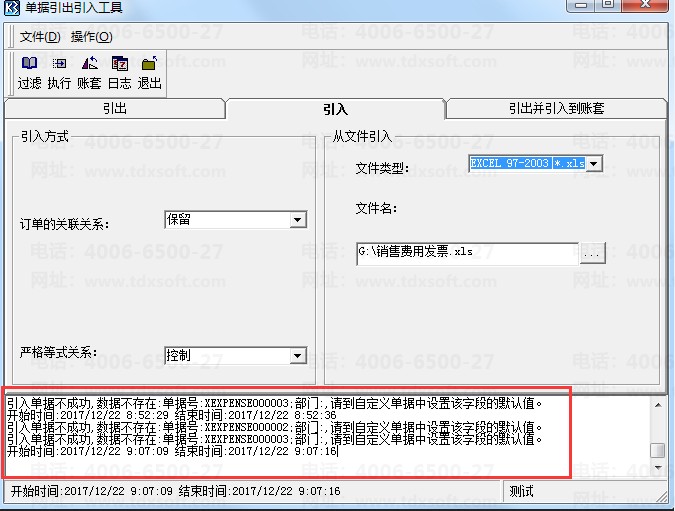Image resolution: width=675 pixels, height=511 pixels.
Task: Open the 文件(D) menu
Action: [x=40, y=37]
